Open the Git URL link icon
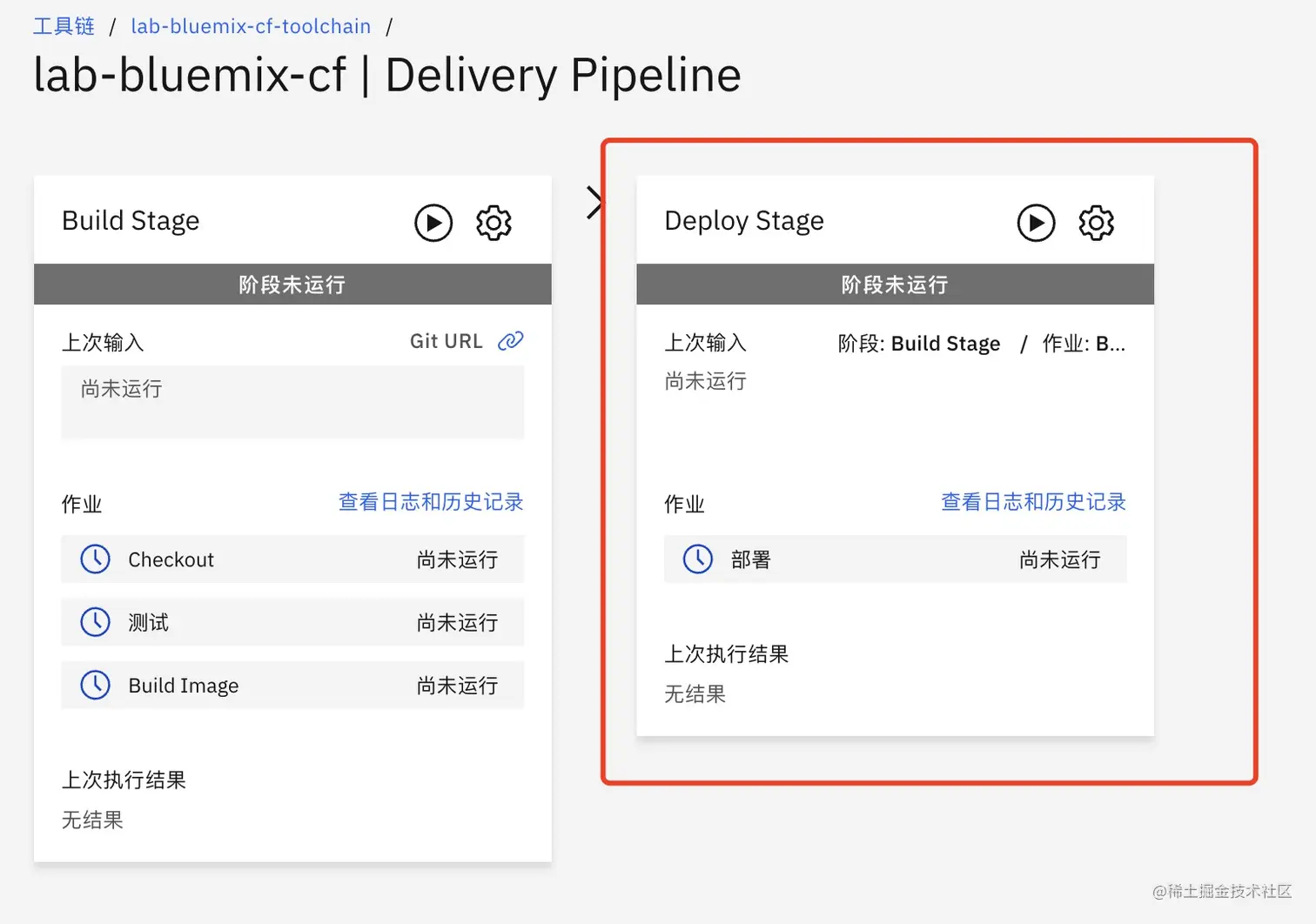This screenshot has height=924, width=1316. click(x=511, y=341)
